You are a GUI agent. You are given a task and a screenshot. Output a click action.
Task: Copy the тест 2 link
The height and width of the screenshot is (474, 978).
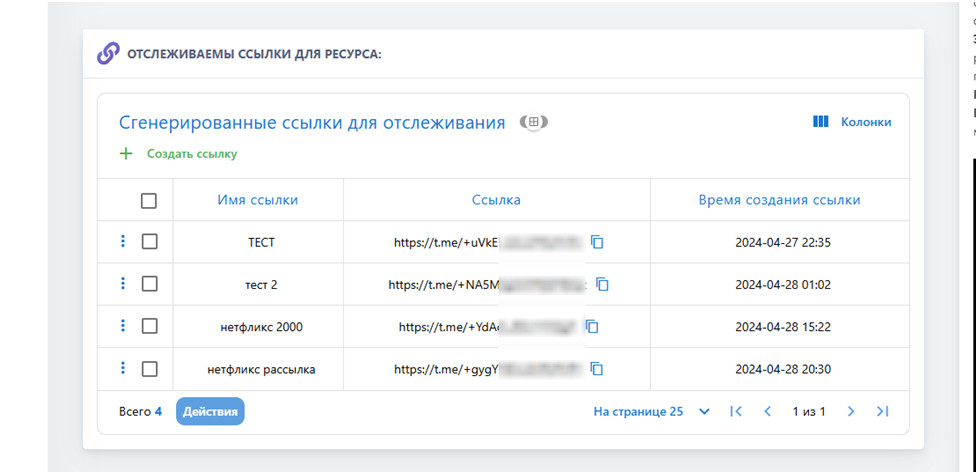click(x=602, y=284)
